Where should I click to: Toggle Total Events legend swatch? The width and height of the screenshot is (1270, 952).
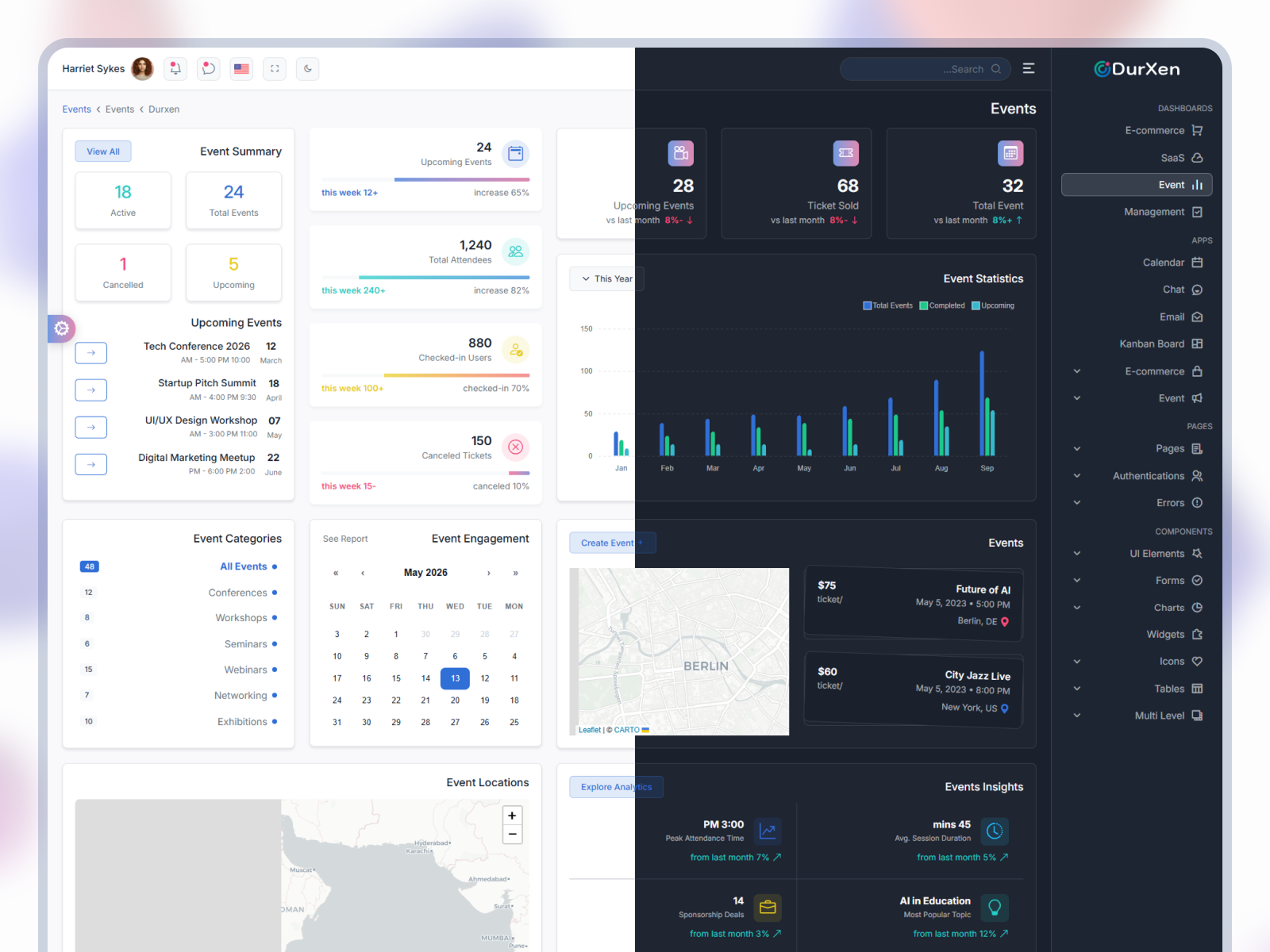tap(868, 305)
